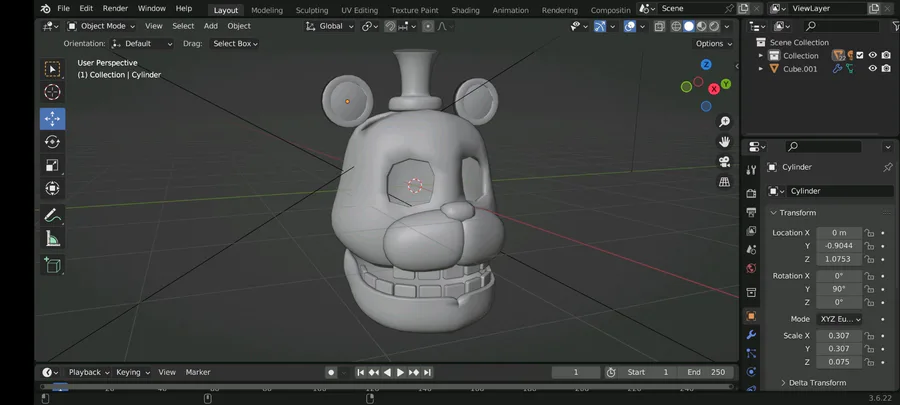Image resolution: width=900 pixels, height=405 pixels.
Task: Open the Drag Select Box dropdown
Action: click(234, 44)
